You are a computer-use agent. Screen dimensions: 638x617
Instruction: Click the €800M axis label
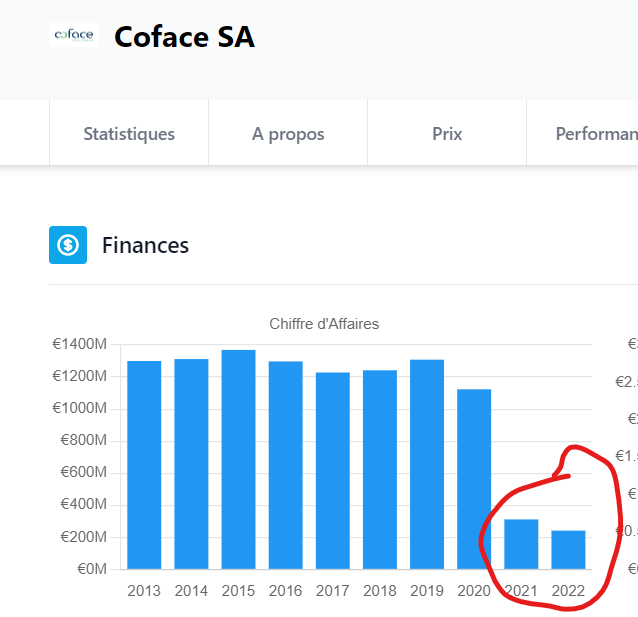coord(84,440)
